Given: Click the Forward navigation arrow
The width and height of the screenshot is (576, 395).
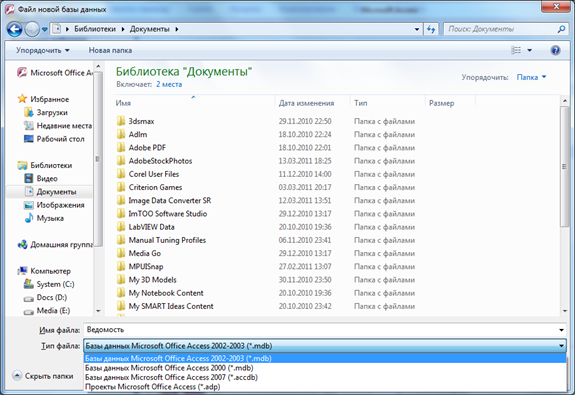Looking at the screenshot, I should pyautogui.click(x=32, y=29).
